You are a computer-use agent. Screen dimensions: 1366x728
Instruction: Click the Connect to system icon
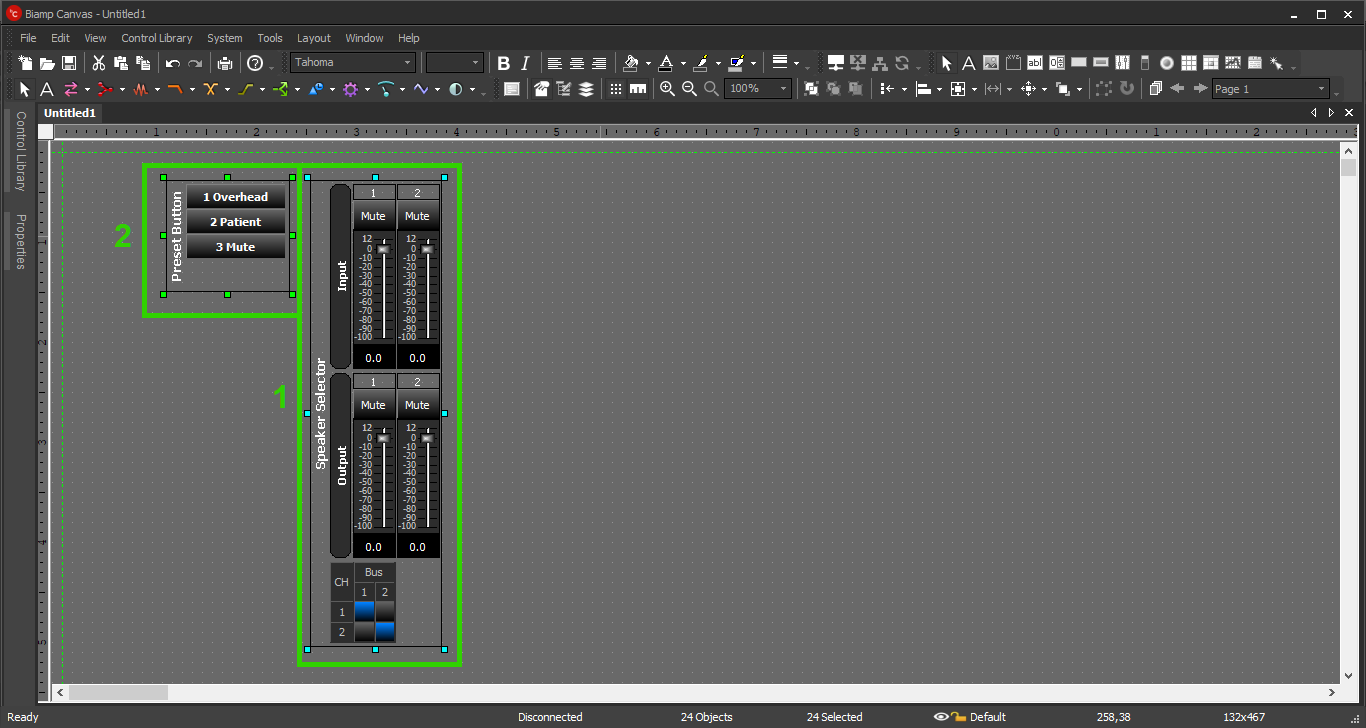(836, 63)
